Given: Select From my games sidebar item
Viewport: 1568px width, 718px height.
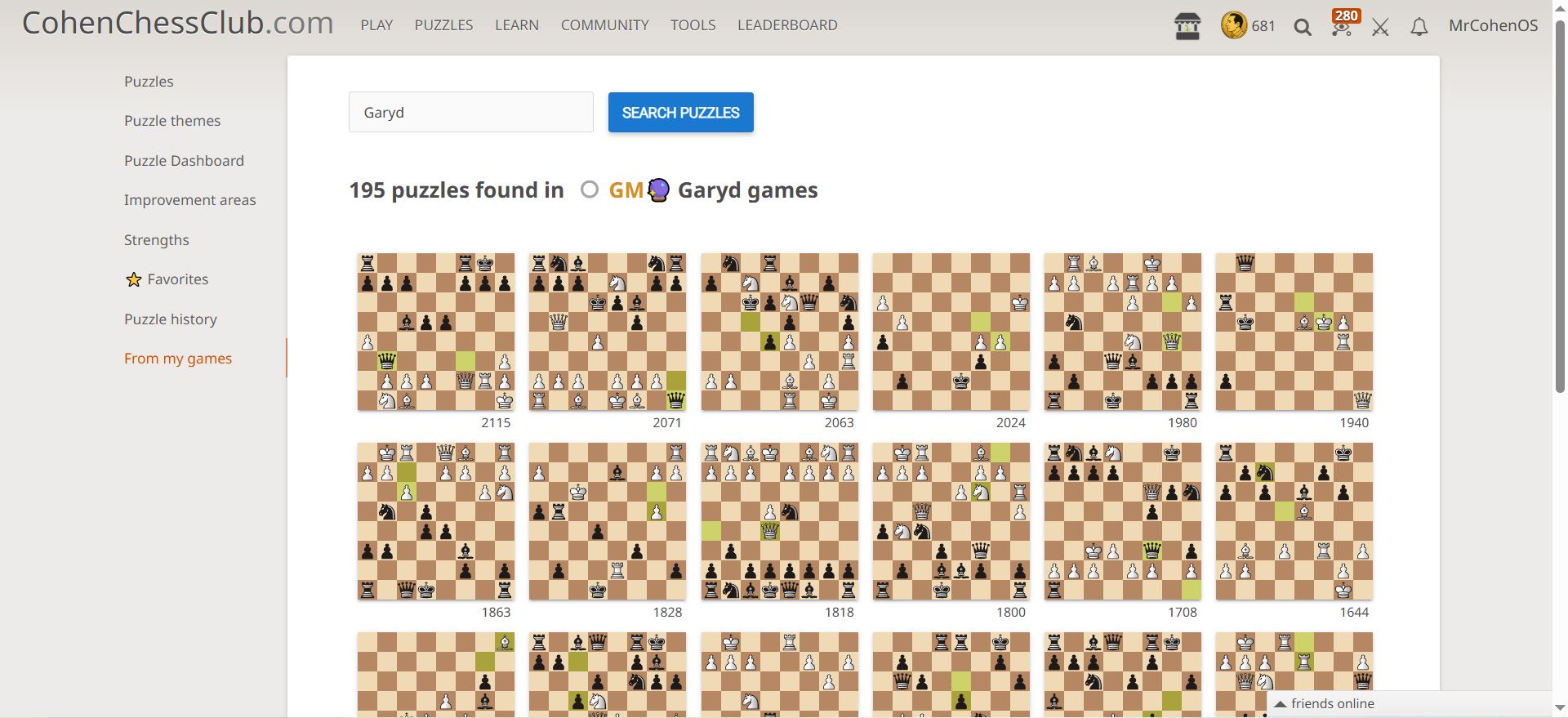Looking at the screenshot, I should tap(178, 359).
